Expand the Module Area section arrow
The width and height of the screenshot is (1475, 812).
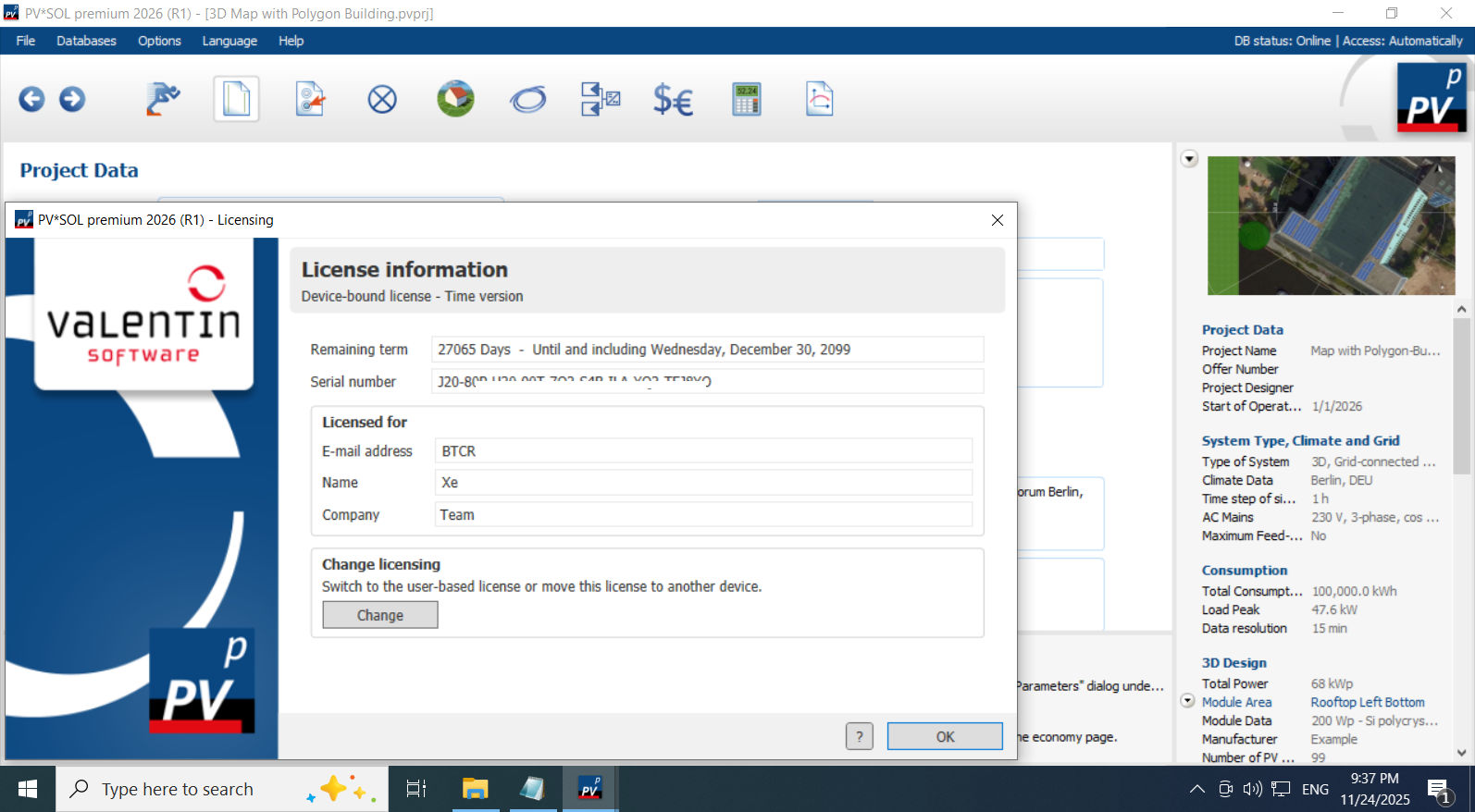point(1188,701)
